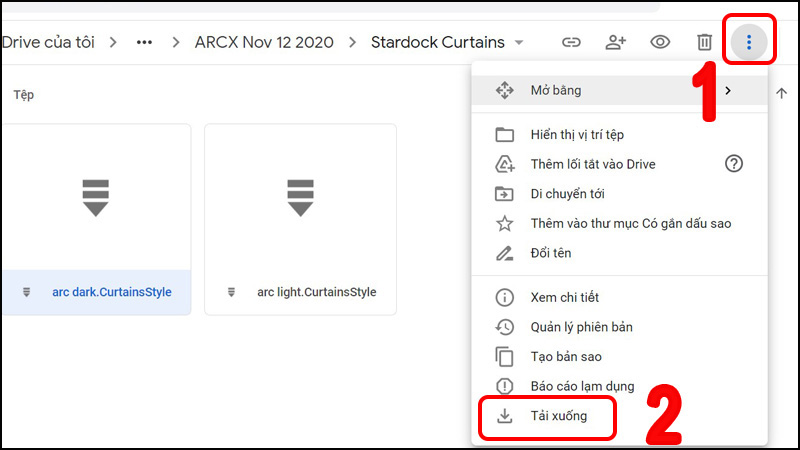Click the breadcrumb ellipsis for hidden folders
Viewport: 800px width, 450px height.
click(144, 42)
